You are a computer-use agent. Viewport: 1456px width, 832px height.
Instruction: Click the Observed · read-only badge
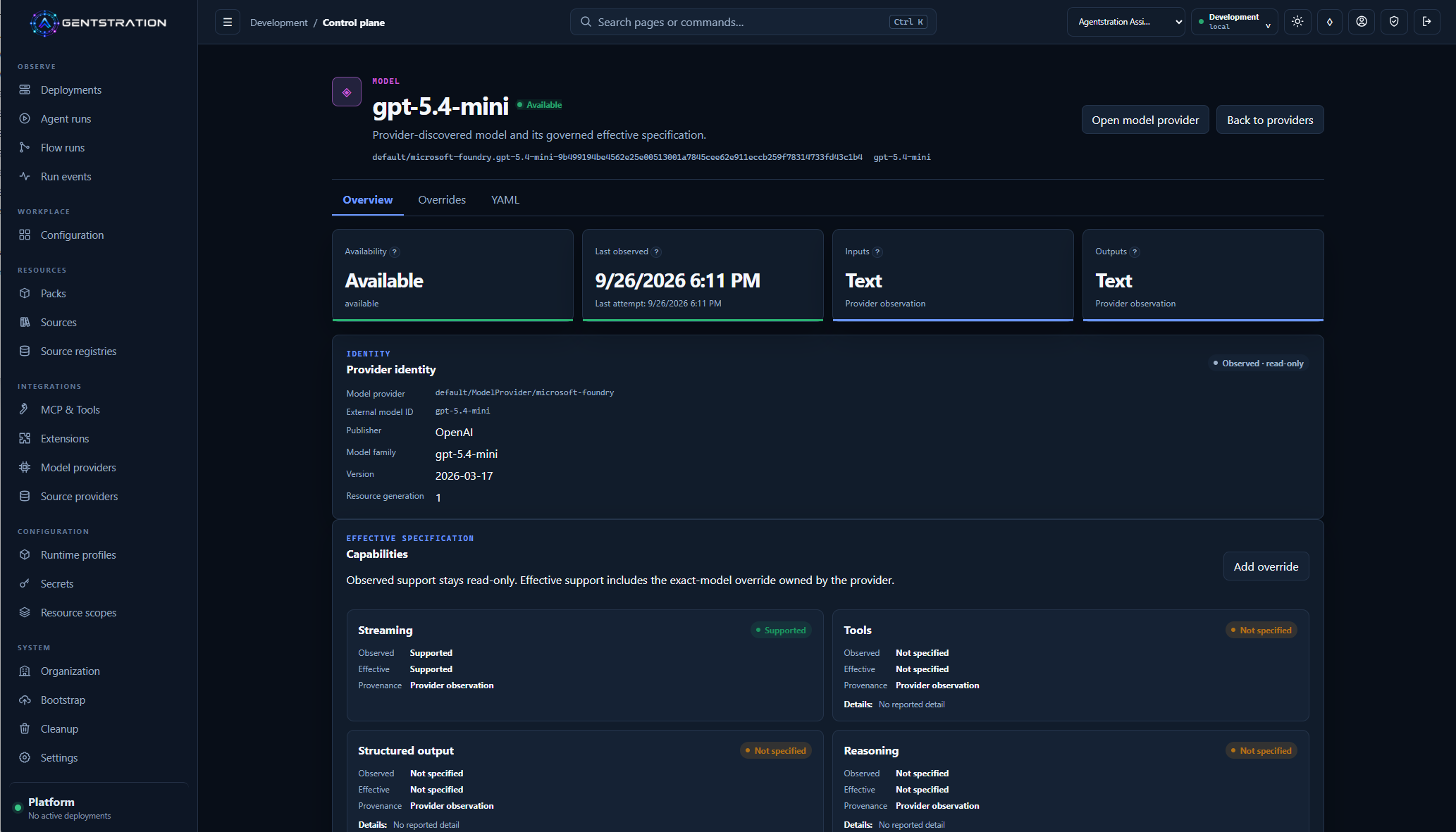pos(1258,364)
